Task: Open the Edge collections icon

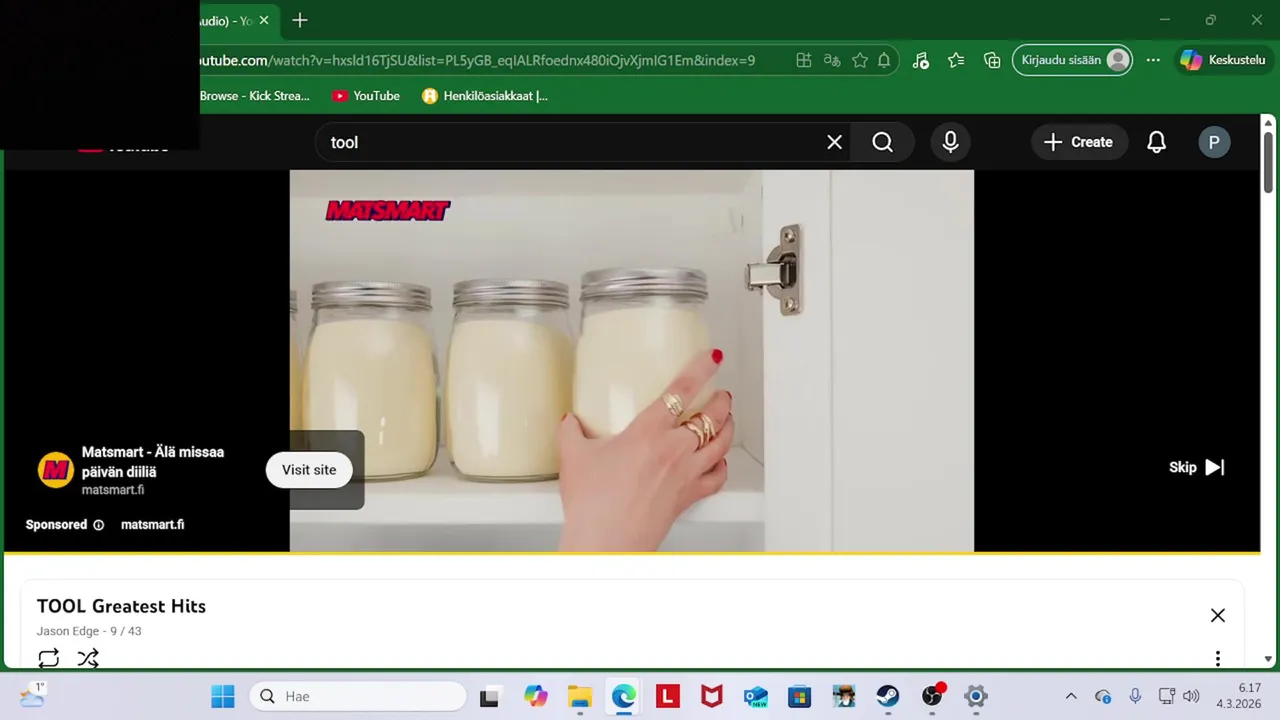Action: 992,60
